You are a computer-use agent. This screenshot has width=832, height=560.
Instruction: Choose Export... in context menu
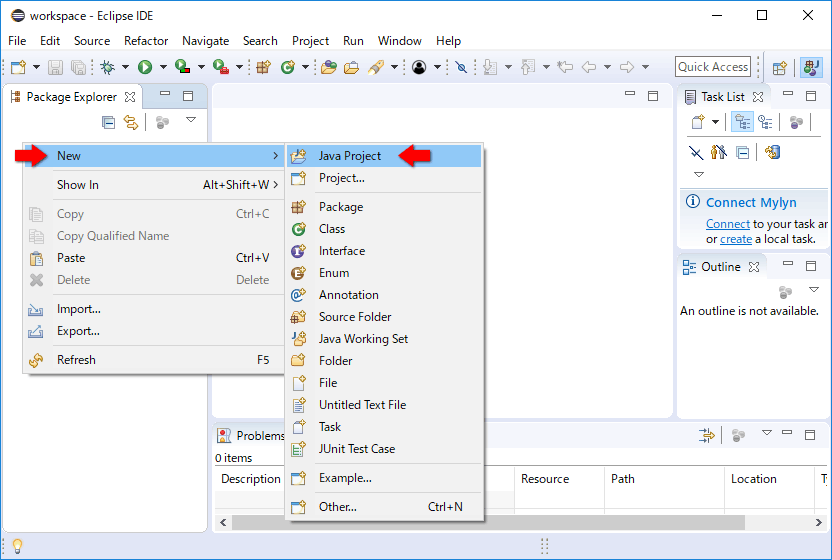pos(153,331)
